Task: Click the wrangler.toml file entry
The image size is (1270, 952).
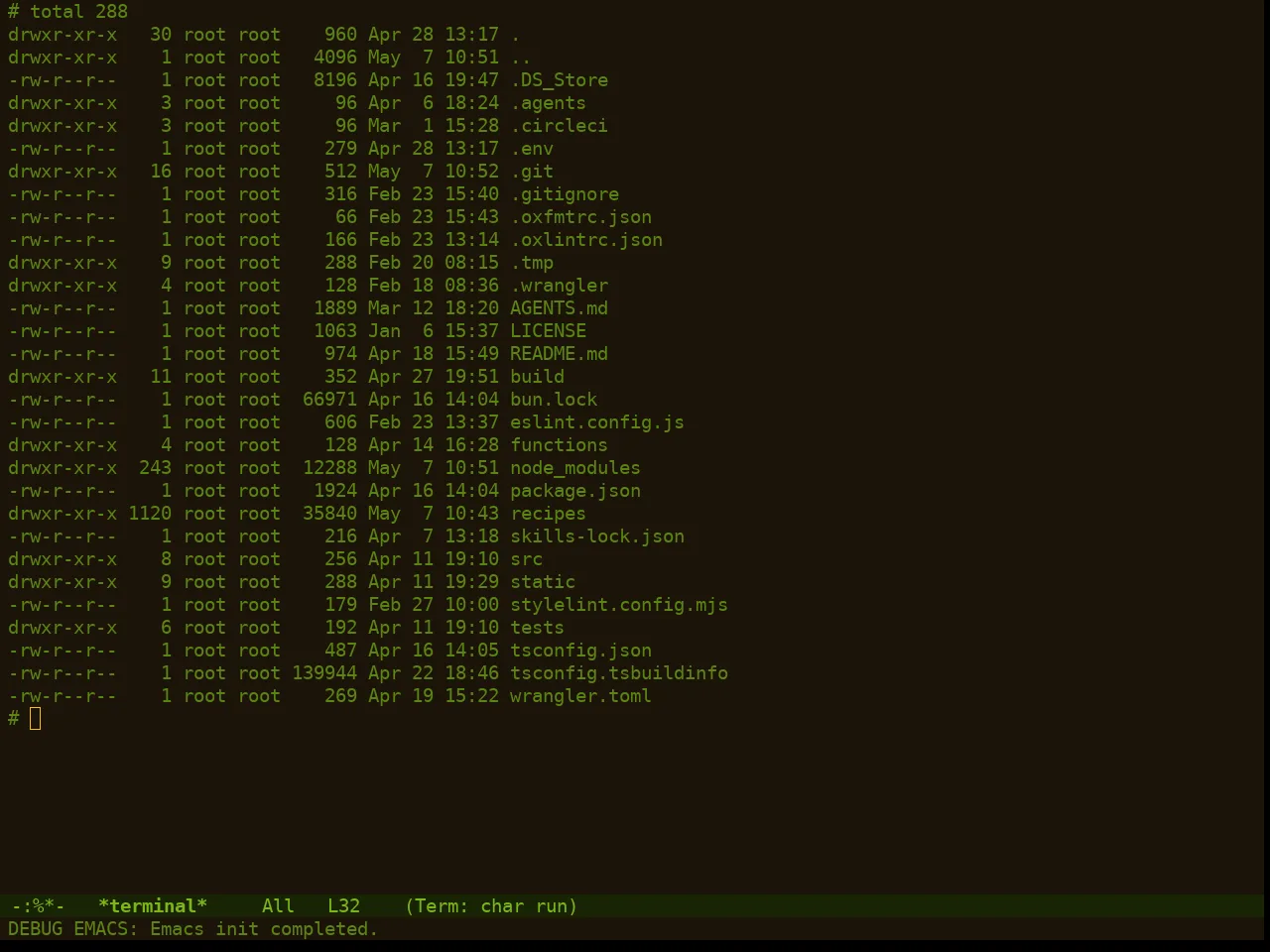Action: point(580,696)
